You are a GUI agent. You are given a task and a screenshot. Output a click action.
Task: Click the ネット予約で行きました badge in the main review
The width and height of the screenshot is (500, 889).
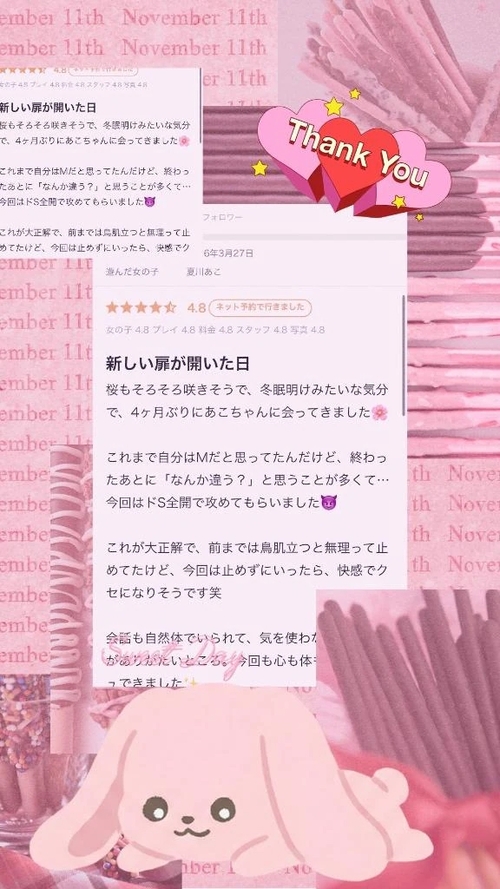tap(260, 308)
